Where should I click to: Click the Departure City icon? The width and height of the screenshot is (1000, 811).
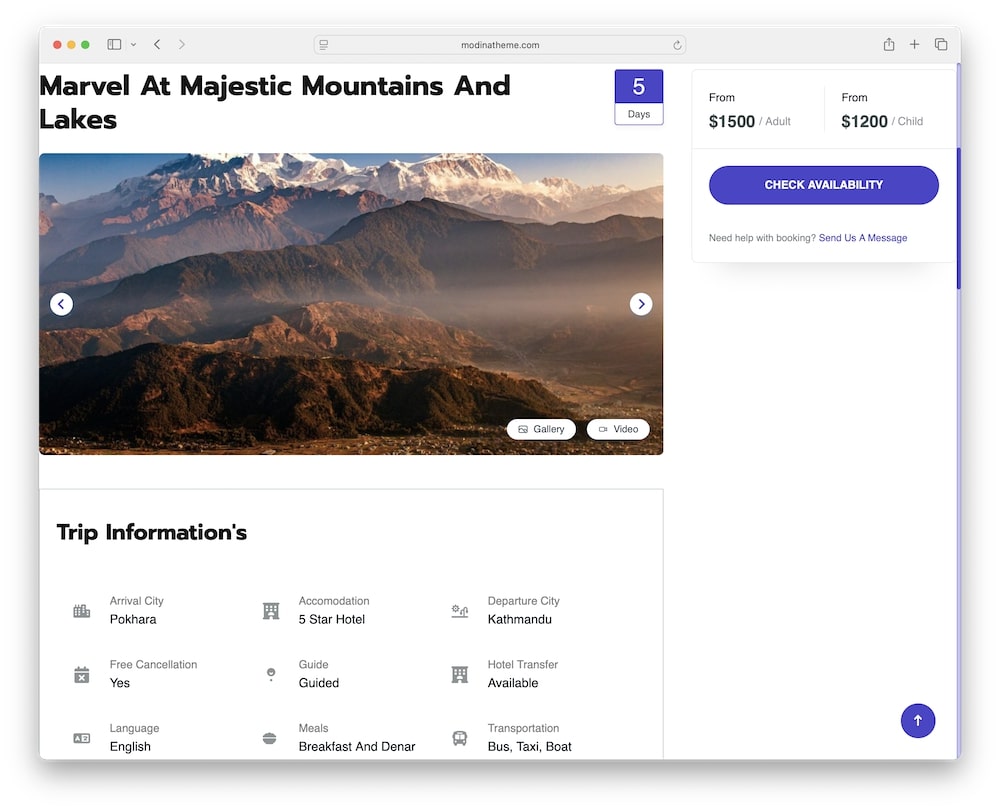point(460,611)
